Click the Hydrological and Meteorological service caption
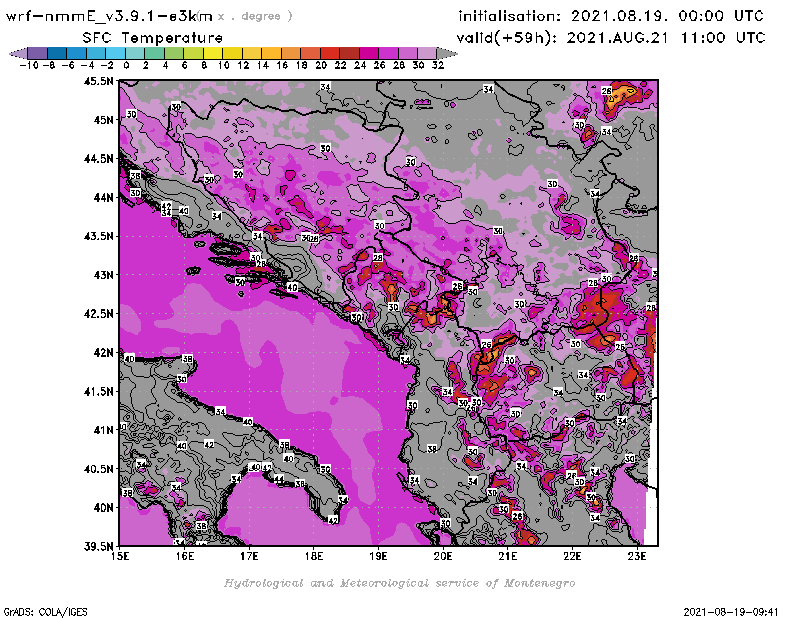800x618 pixels. (399, 583)
